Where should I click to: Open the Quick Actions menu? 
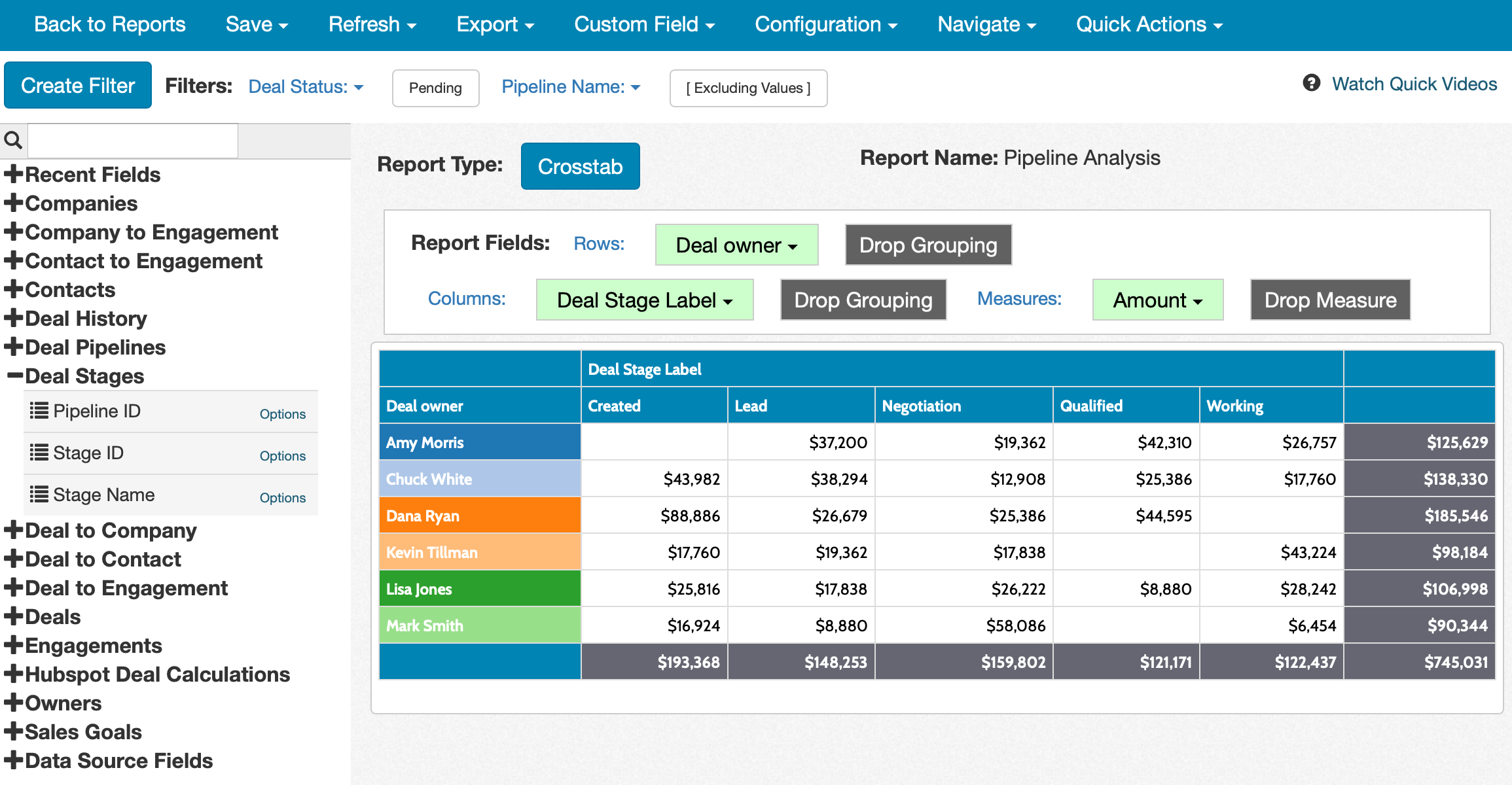click(x=1149, y=25)
